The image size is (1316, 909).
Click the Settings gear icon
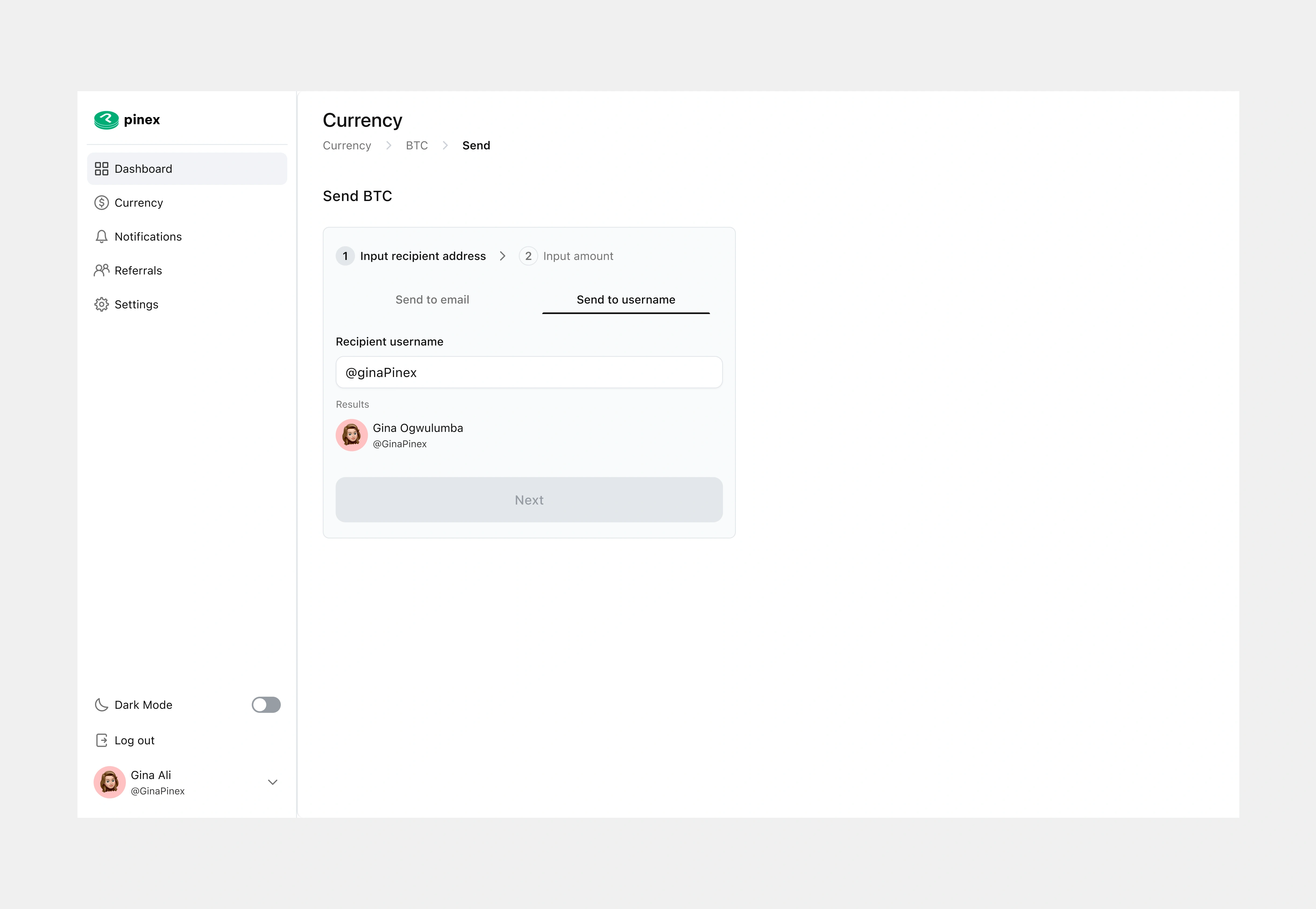pyautogui.click(x=101, y=304)
